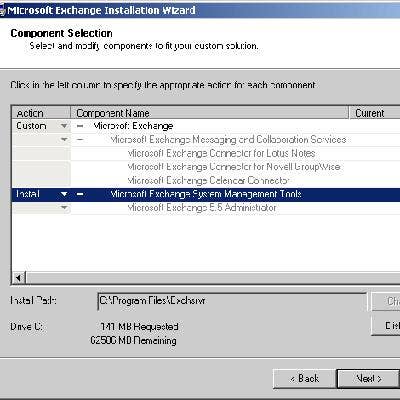Collapse the Microsoft Exchange tree node
Screen dimensions: 400x400
80,126
